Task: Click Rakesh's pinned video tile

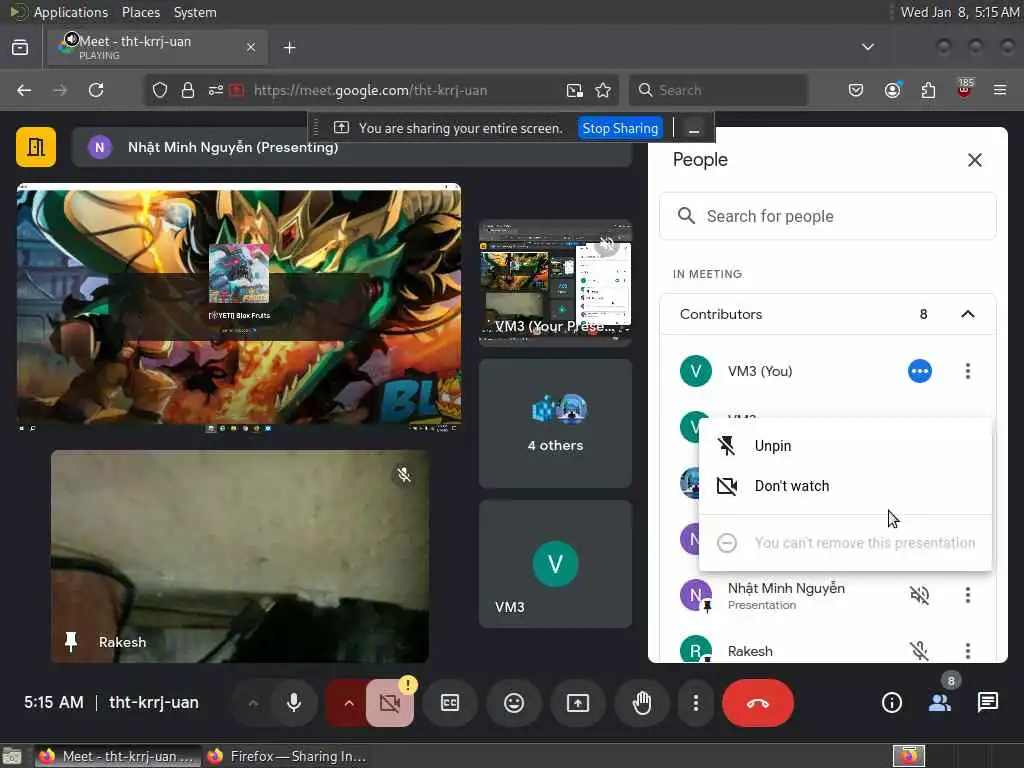Action: coord(240,556)
